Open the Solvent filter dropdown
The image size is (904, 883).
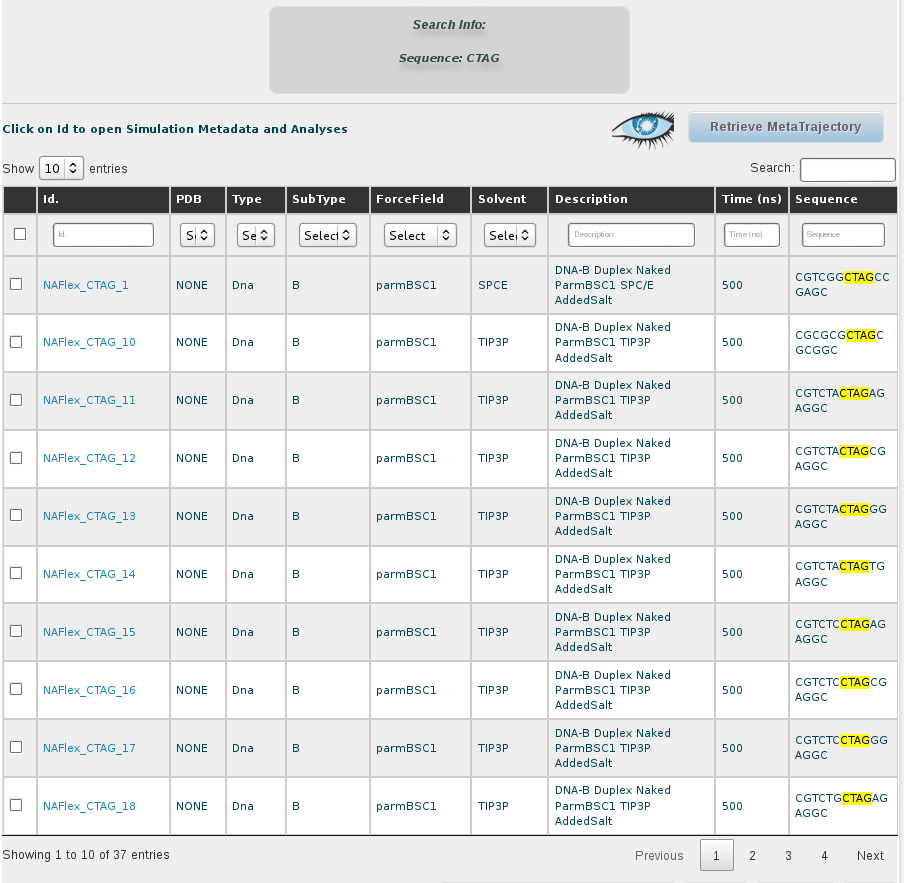(x=509, y=236)
